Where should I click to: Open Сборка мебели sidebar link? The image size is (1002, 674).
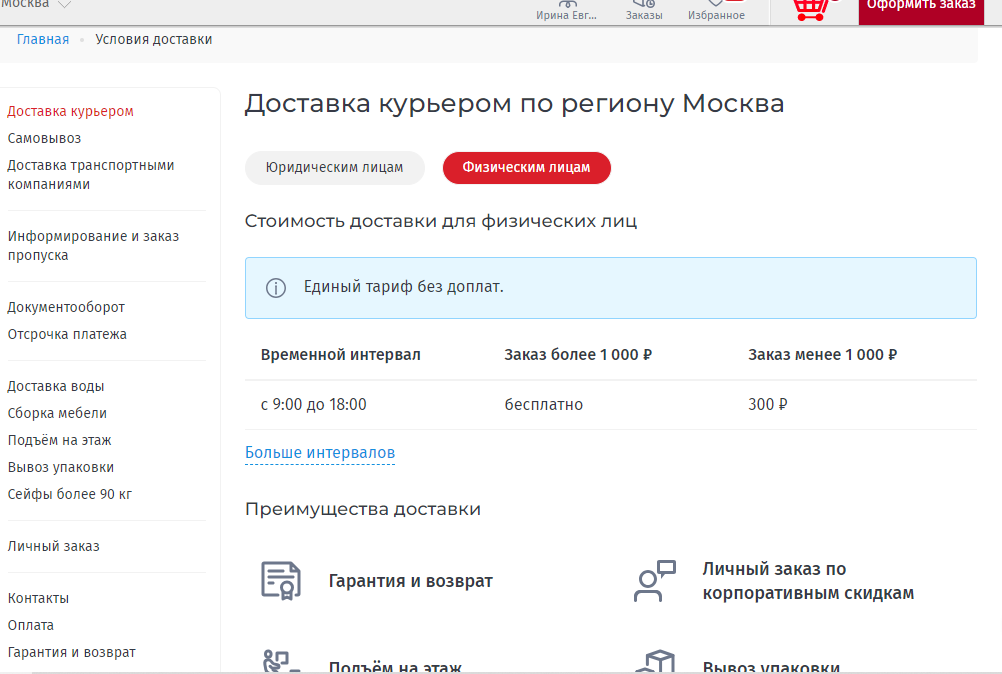click(x=57, y=413)
